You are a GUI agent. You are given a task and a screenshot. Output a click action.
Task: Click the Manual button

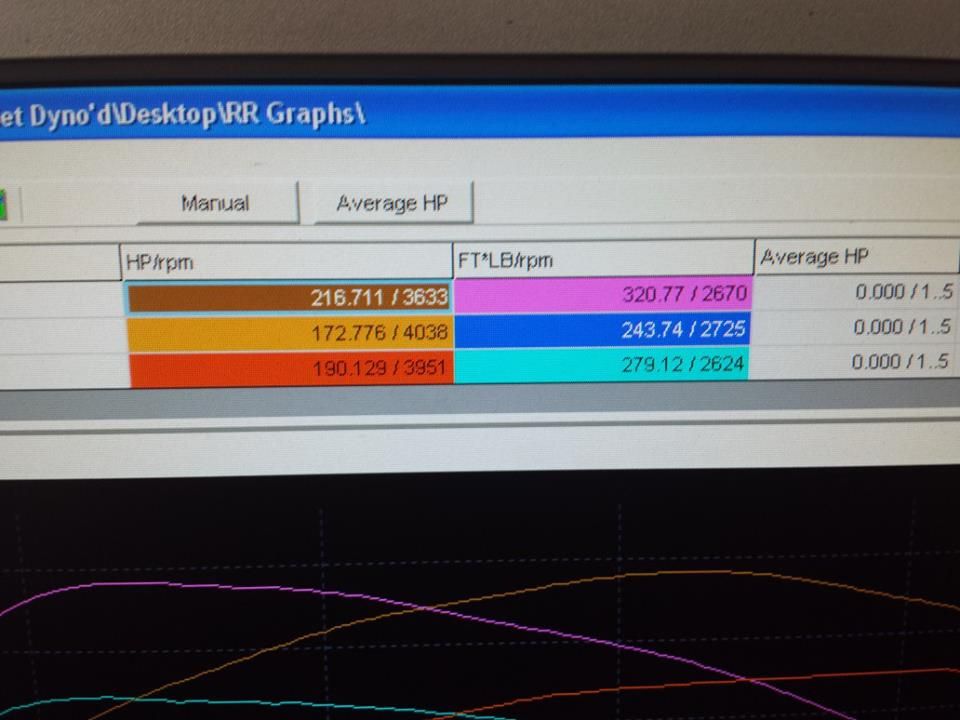pos(215,203)
